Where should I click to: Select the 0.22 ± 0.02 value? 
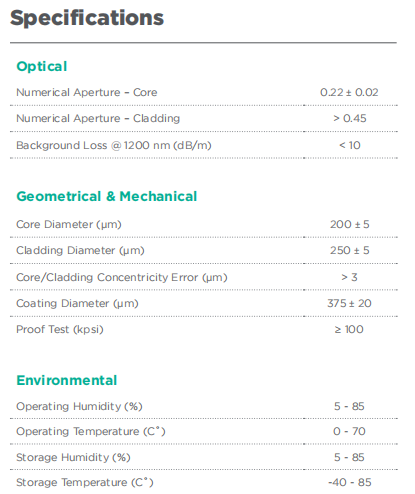(x=349, y=92)
